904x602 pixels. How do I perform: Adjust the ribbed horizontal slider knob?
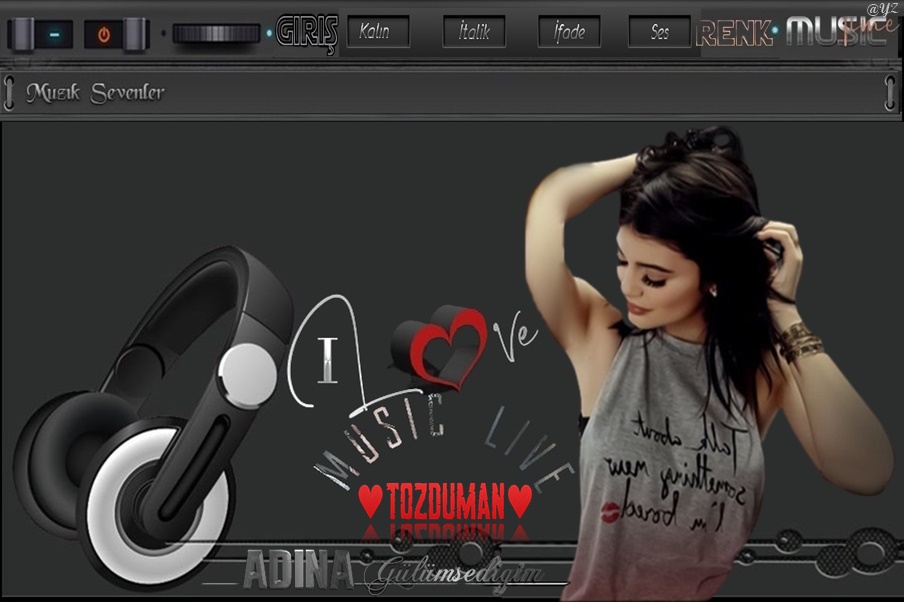click(x=216, y=33)
